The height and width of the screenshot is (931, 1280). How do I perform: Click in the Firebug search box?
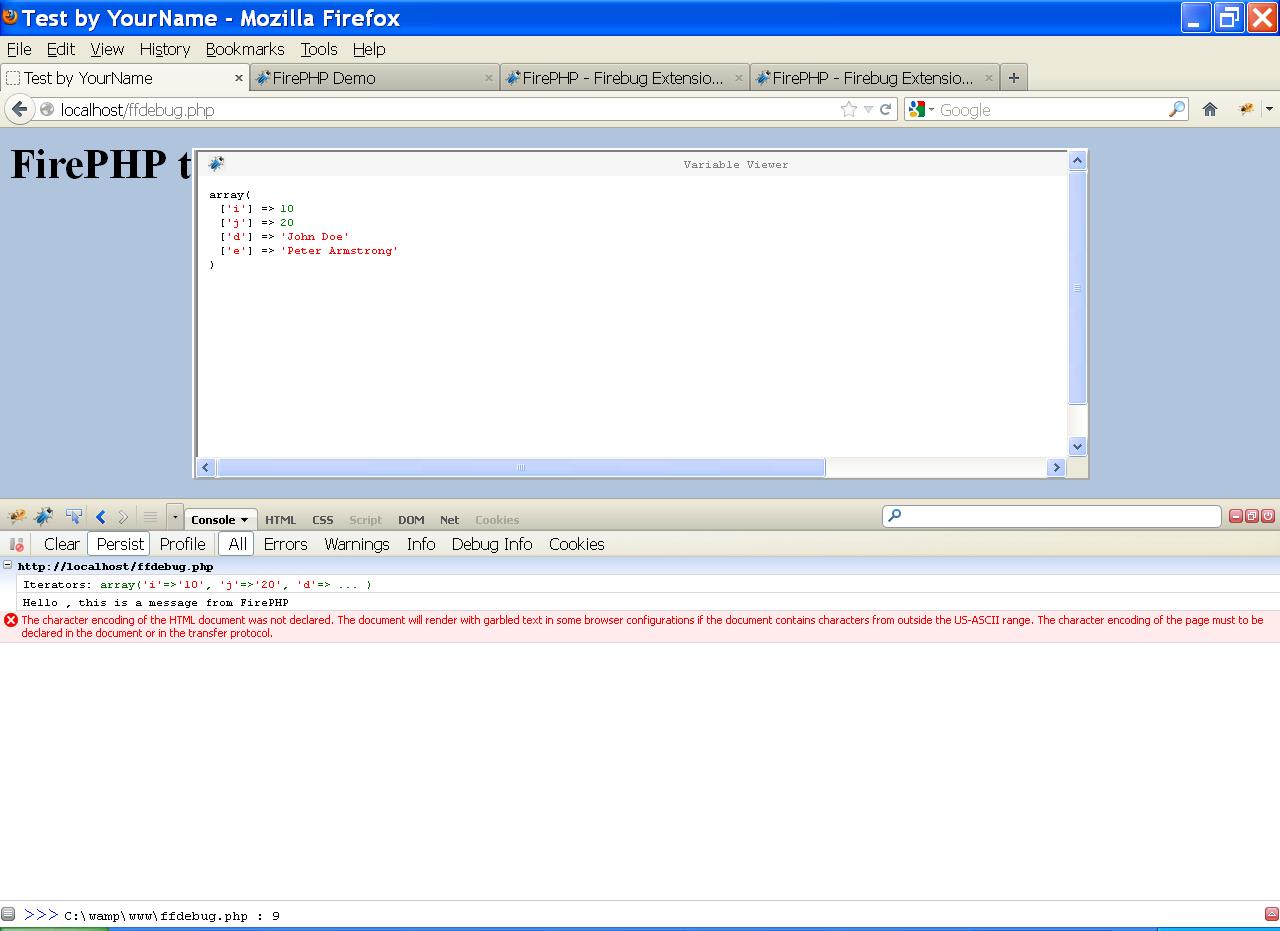(x=1051, y=516)
